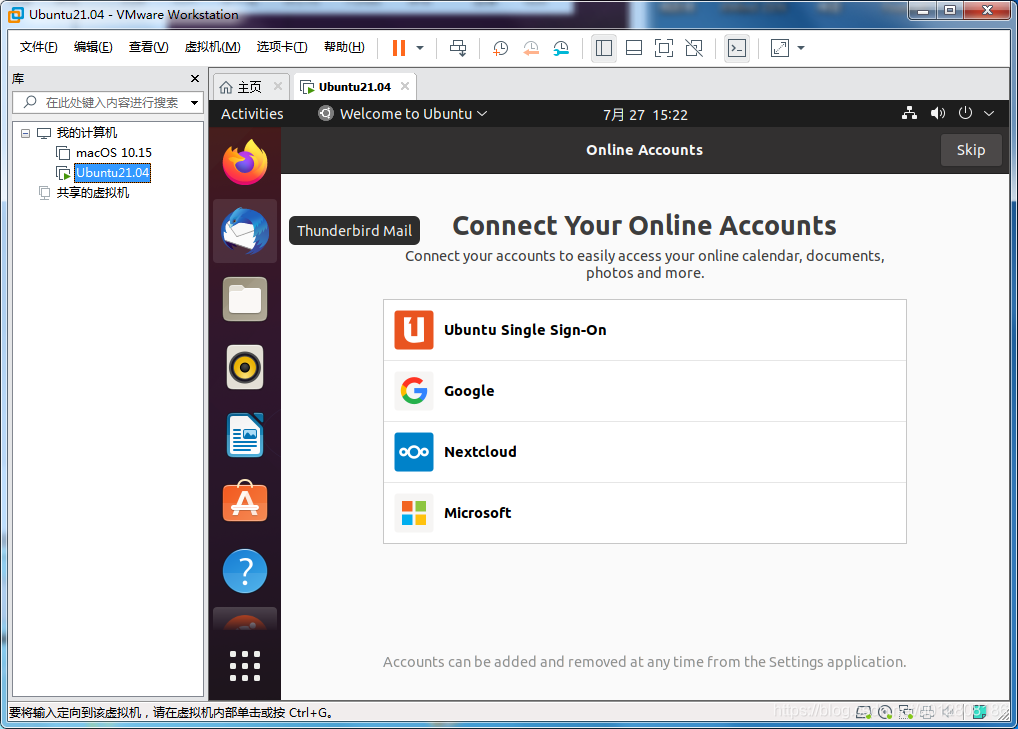Launch Firefox from the dock
Screen dimensions: 1018x729
[x=245, y=162]
